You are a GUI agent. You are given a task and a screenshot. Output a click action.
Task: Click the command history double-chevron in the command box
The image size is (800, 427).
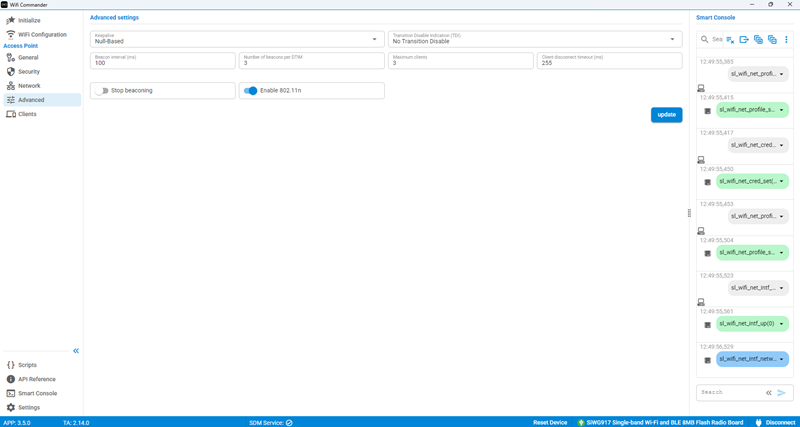click(768, 393)
